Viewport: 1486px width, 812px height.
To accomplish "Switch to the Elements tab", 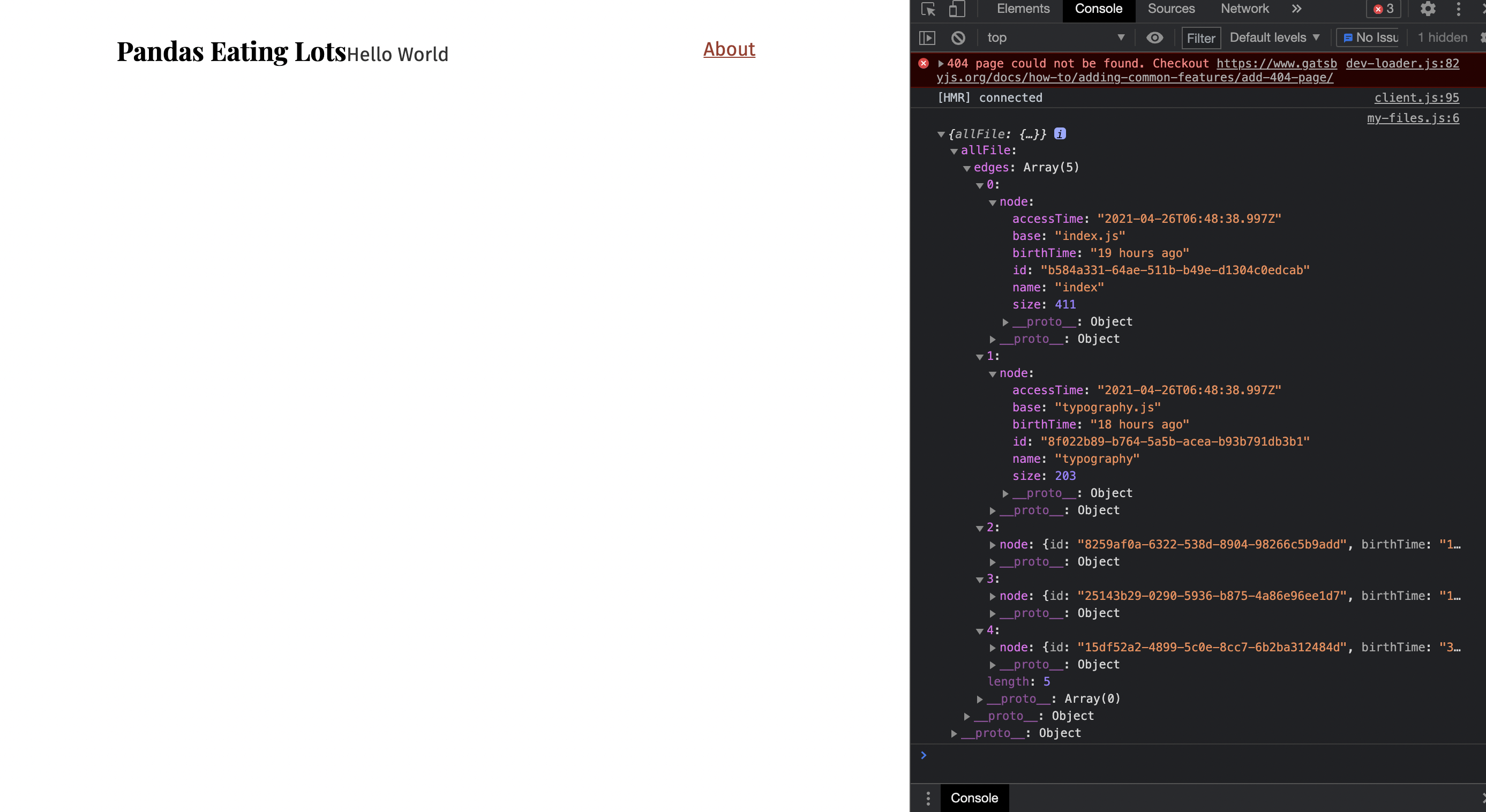I will [1023, 9].
